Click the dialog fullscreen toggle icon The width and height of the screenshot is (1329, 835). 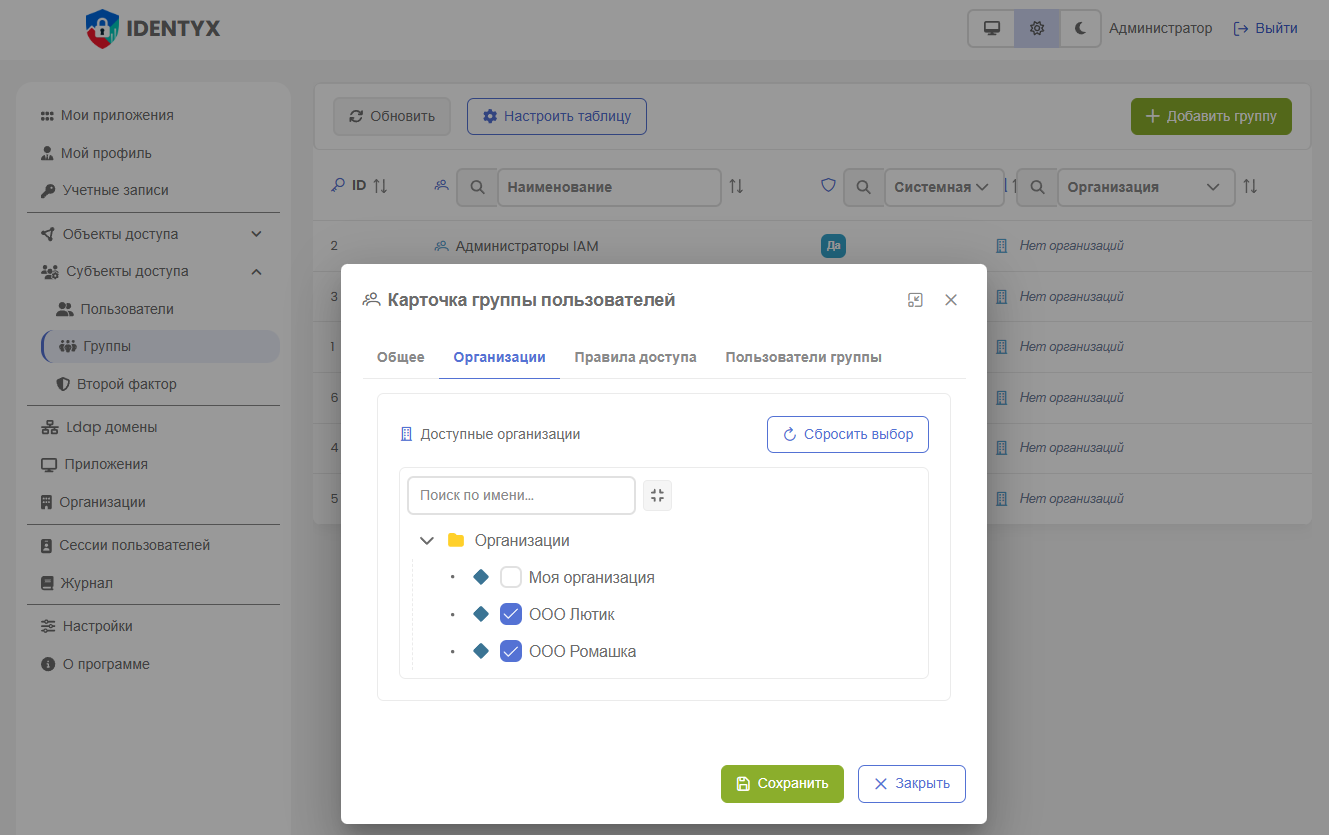click(915, 300)
